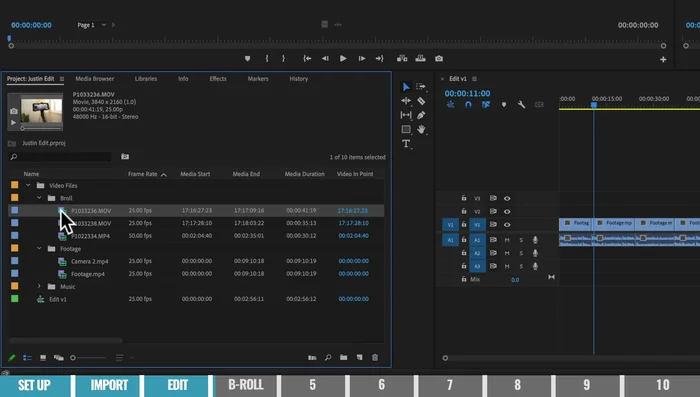Switch to Effects tab

pyautogui.click(x=218, y=79)
